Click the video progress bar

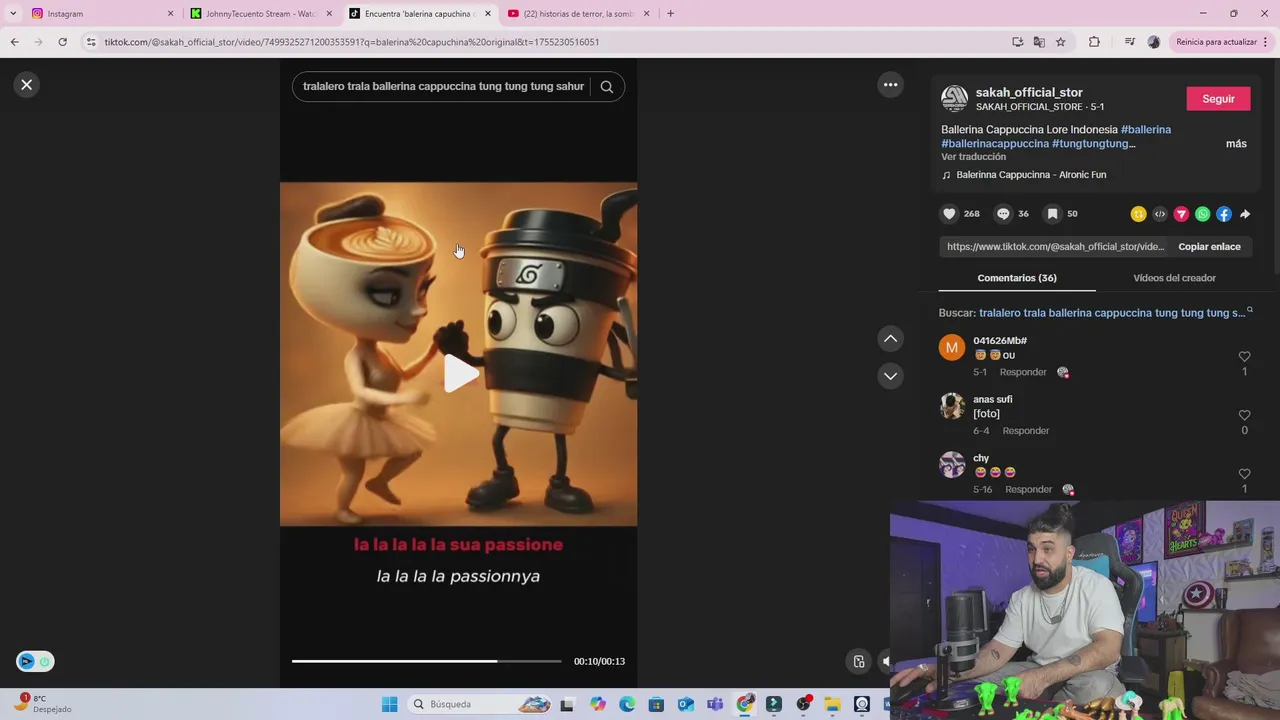click(x=427, y=661)
